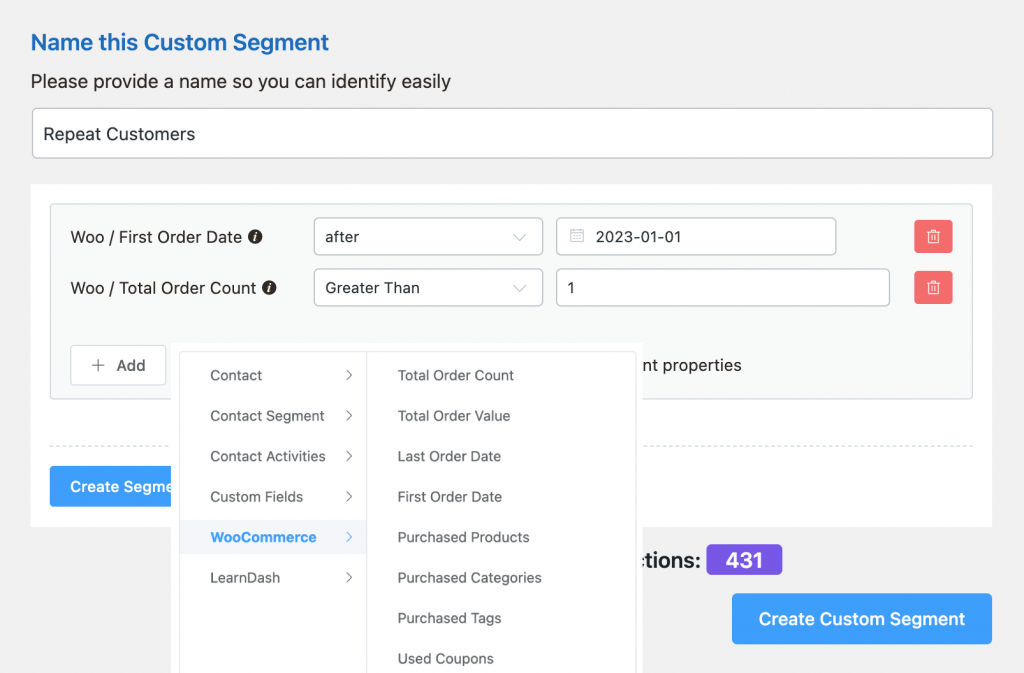Open Custom Fields menu category
The image size is (1024, 673).
click(x=273, y=497)
